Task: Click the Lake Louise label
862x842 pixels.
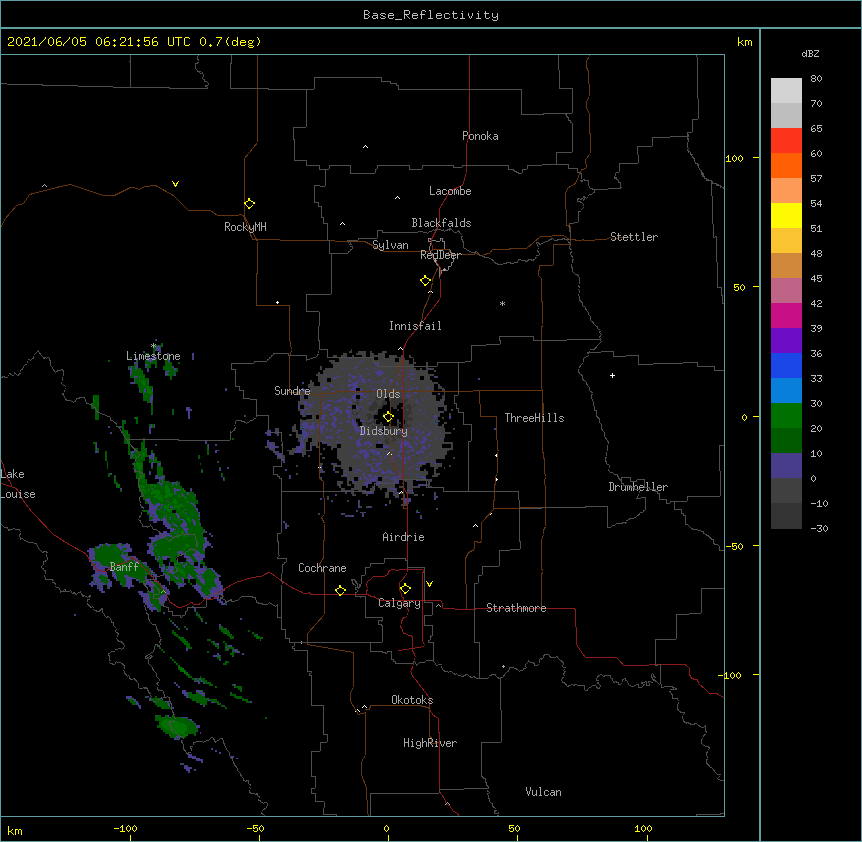Action: [18, 484]
